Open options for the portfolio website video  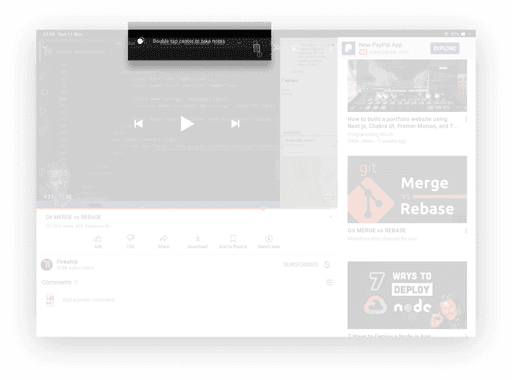[x=466, y=119]
